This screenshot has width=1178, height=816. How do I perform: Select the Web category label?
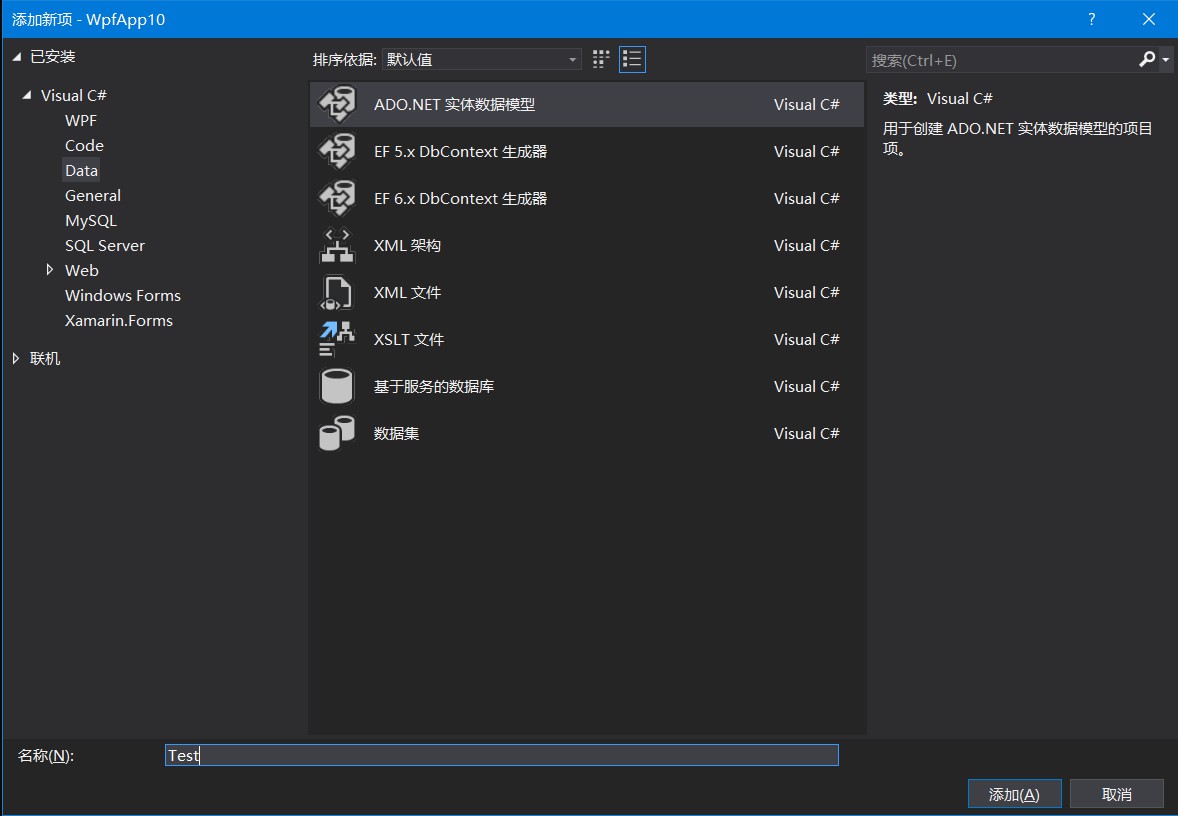[82, 270]
